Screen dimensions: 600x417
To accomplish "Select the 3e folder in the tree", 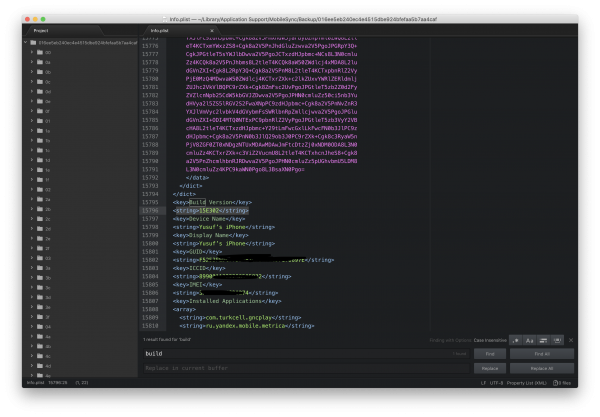I will point(80,307).
